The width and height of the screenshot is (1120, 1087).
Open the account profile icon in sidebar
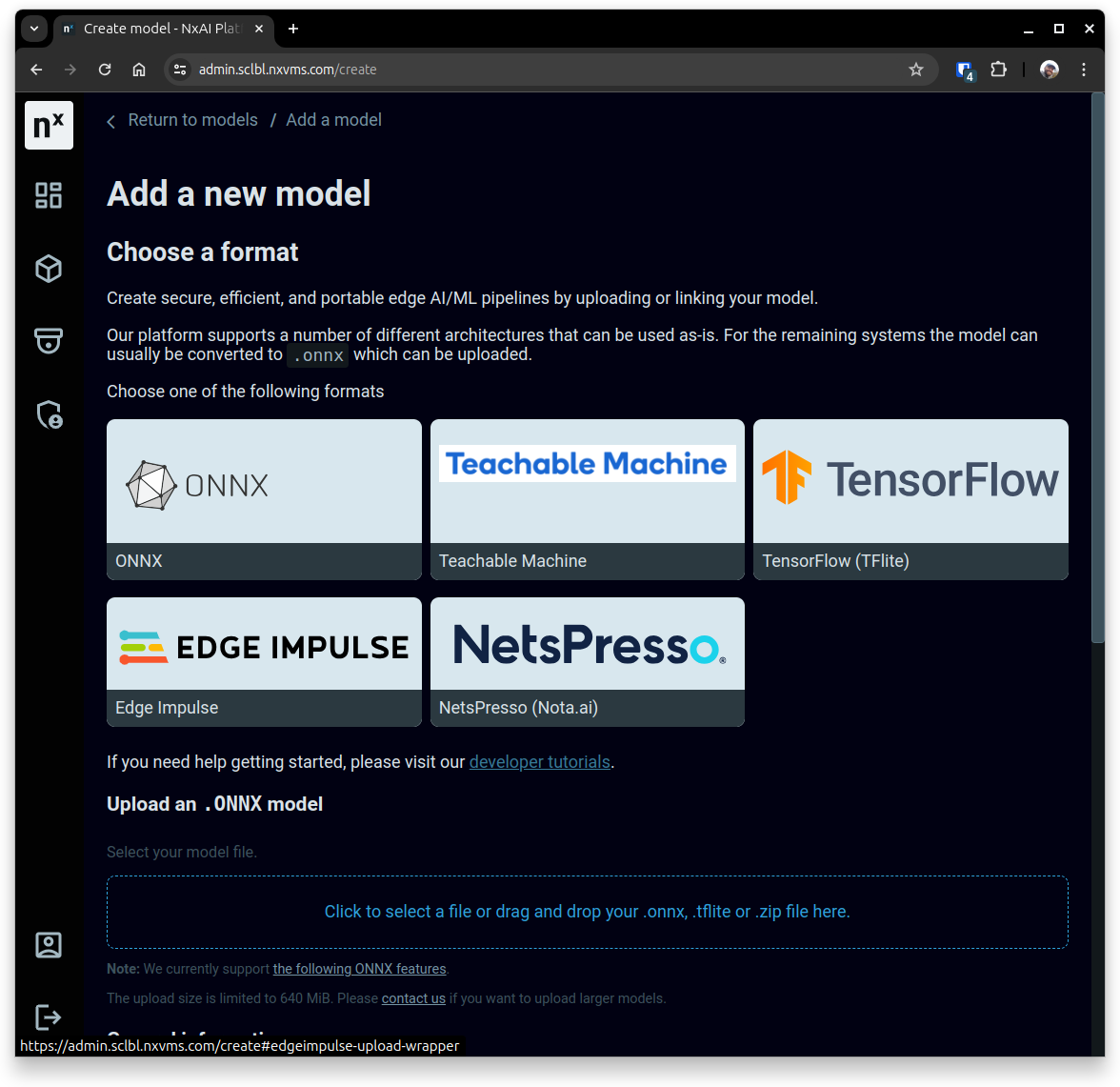point(49,945)
